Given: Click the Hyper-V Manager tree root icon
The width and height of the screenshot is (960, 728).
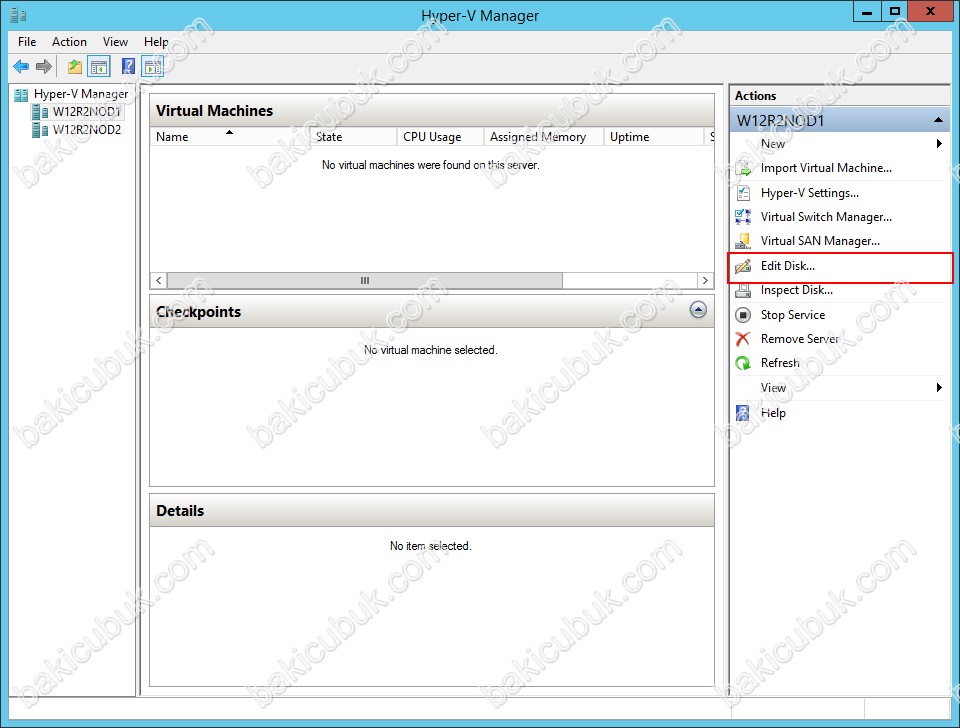Looking at the screenshot, I should (x=21, y=94).
